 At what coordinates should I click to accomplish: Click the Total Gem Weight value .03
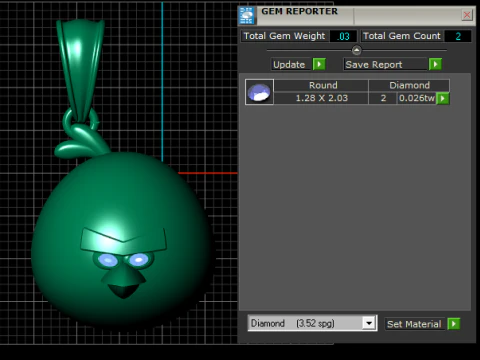pyautogui.click(x=343, y=36)
